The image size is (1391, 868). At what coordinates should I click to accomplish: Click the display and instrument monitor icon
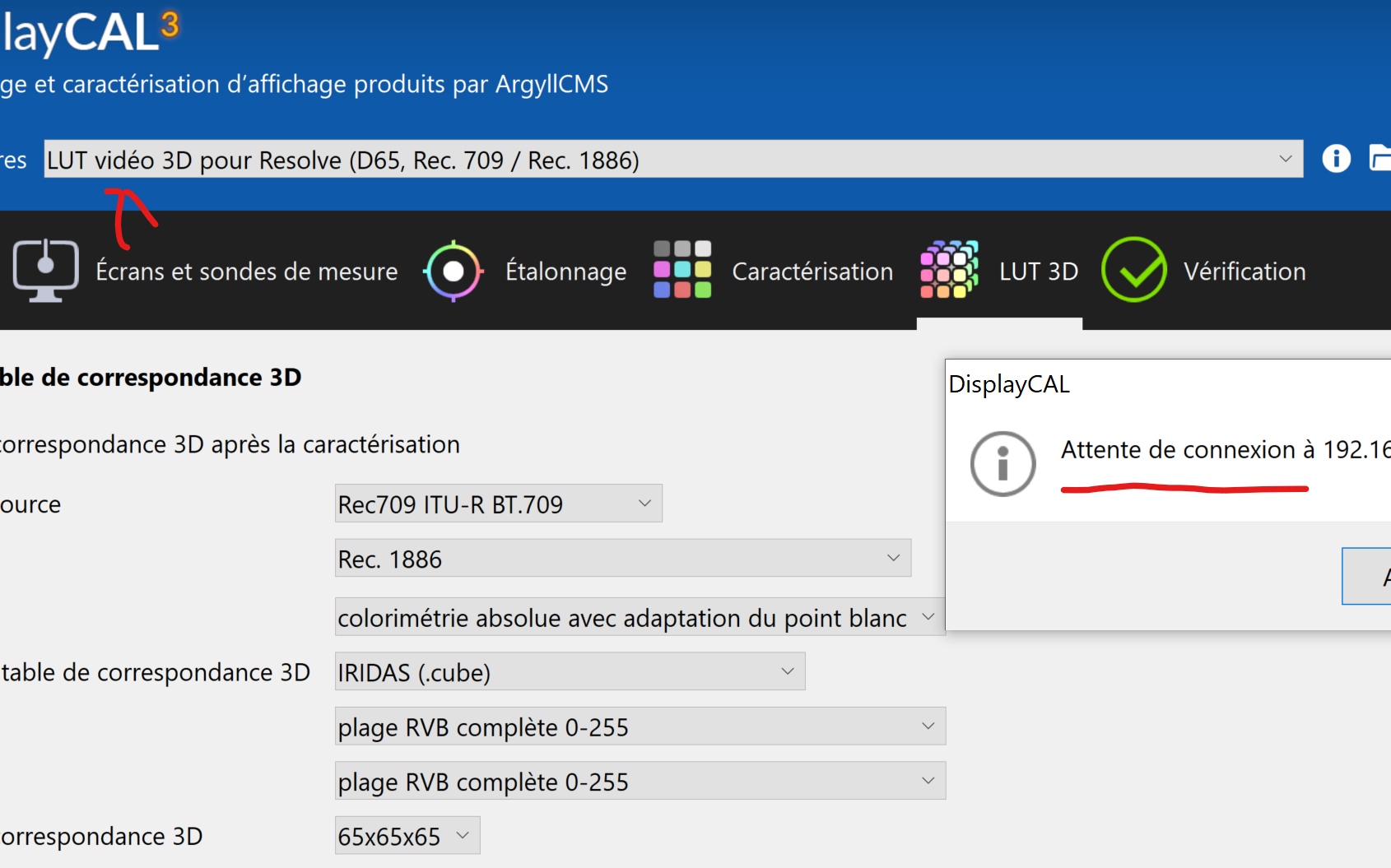coord(46,271)
